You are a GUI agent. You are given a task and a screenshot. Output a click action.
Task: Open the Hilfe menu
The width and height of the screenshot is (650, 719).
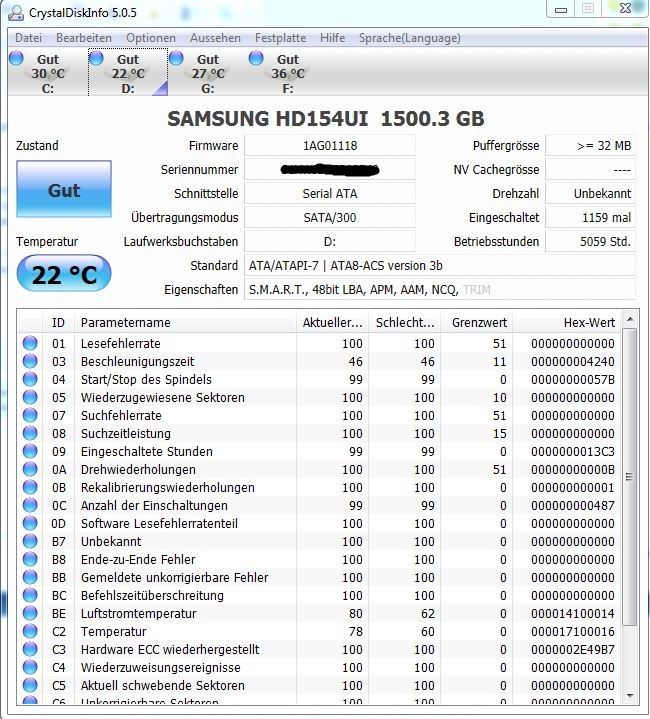333,38
